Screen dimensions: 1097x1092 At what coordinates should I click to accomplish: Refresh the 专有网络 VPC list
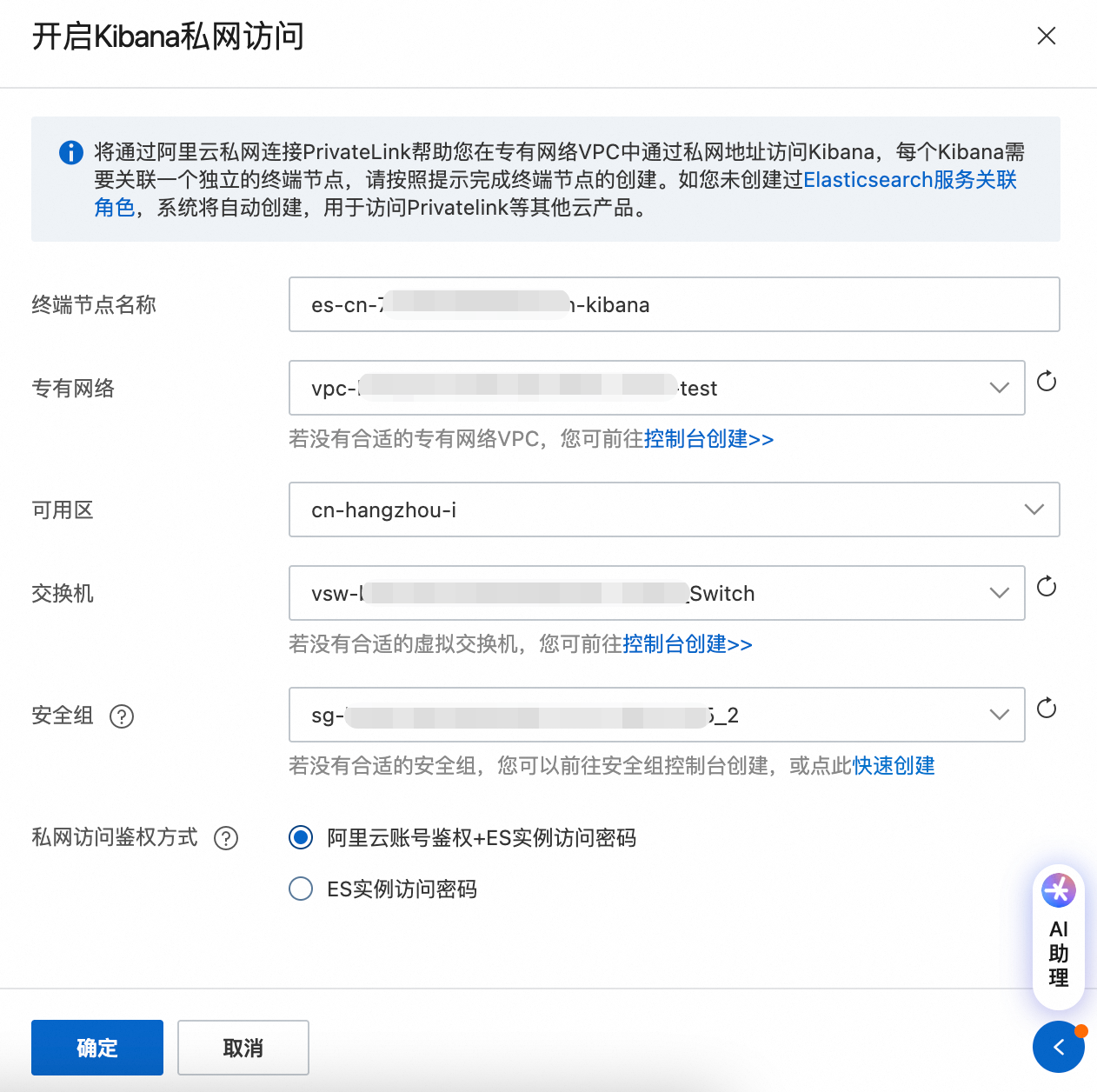point(1047,381)
